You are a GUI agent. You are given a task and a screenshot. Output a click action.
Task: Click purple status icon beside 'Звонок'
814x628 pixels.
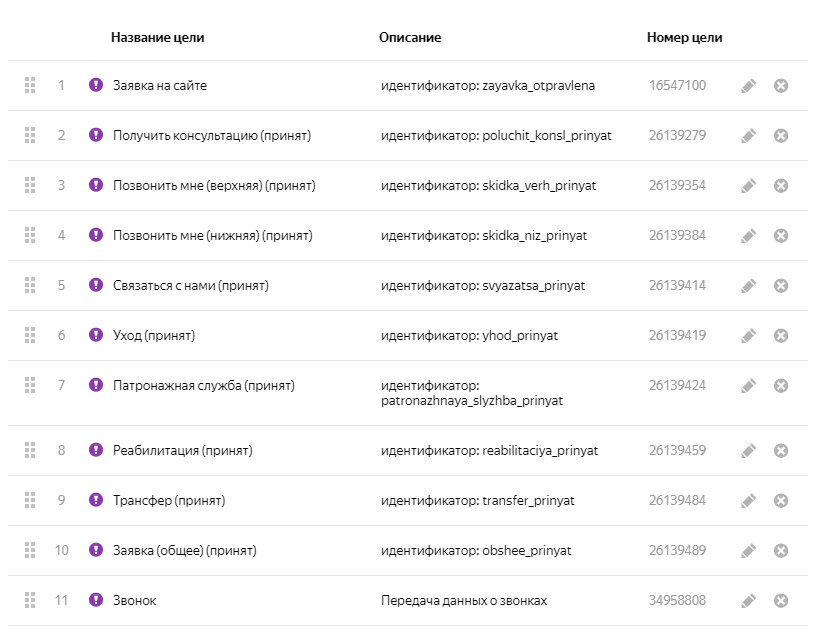(x=96, y=600)
